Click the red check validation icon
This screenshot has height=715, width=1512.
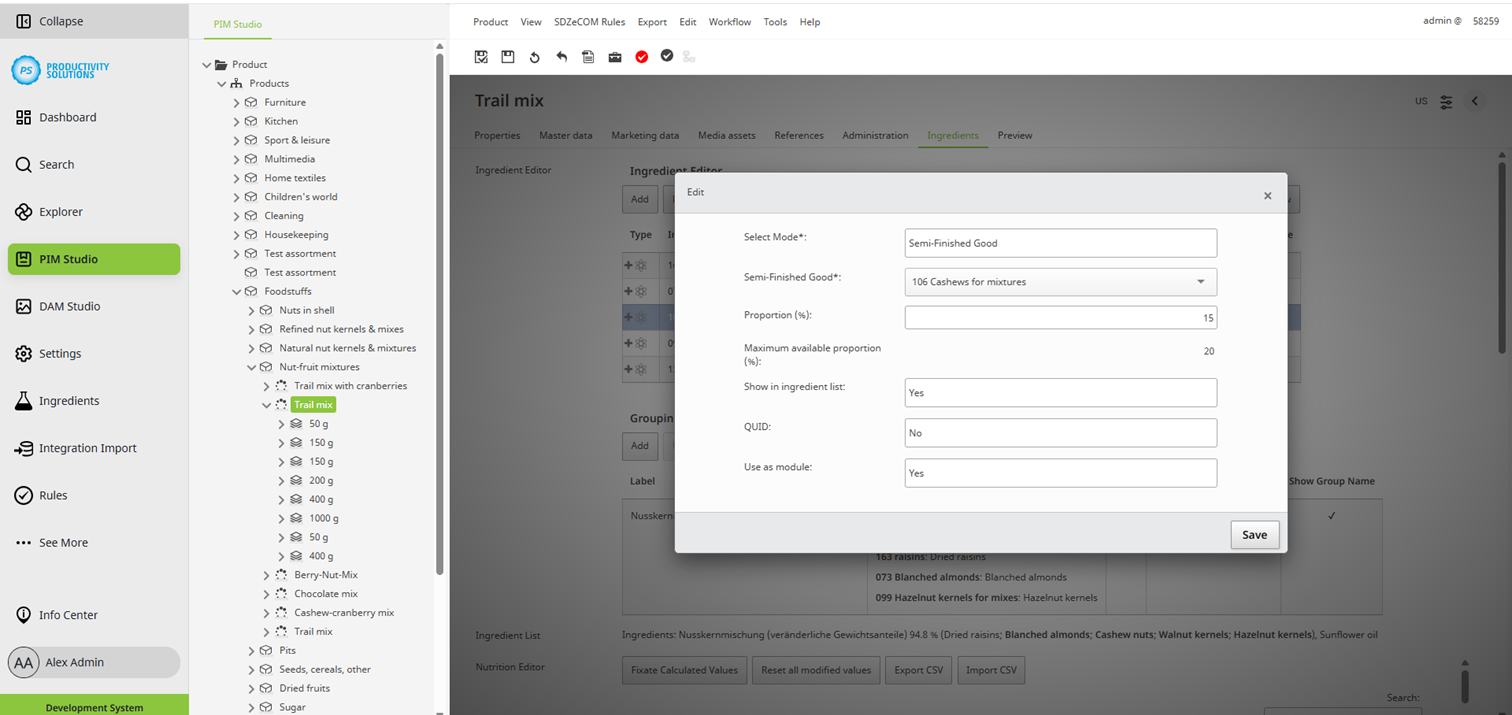pyautogui.click(x=641, y=57)
